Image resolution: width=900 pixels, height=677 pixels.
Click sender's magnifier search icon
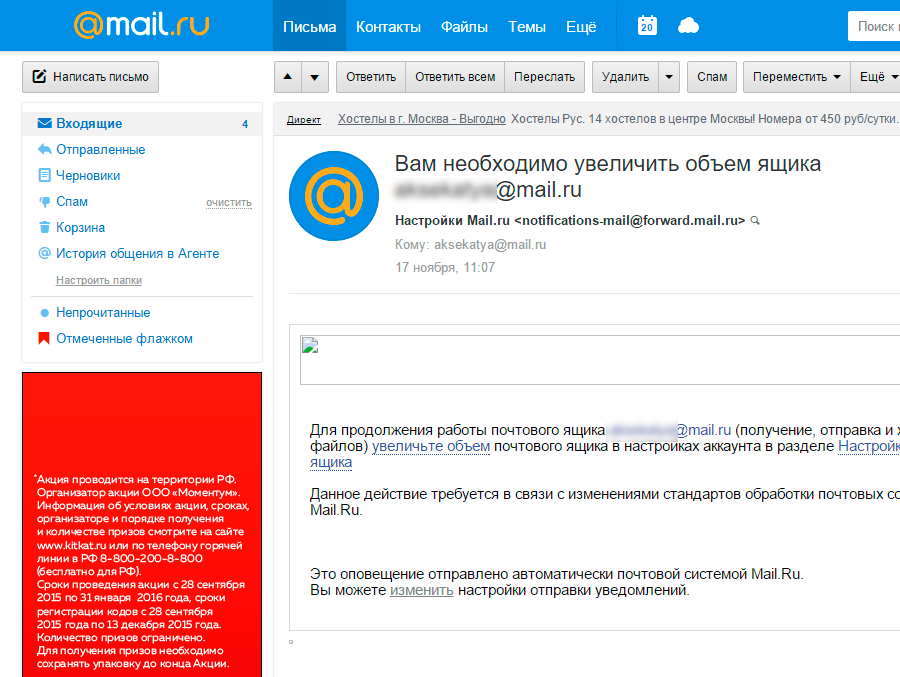755,220
